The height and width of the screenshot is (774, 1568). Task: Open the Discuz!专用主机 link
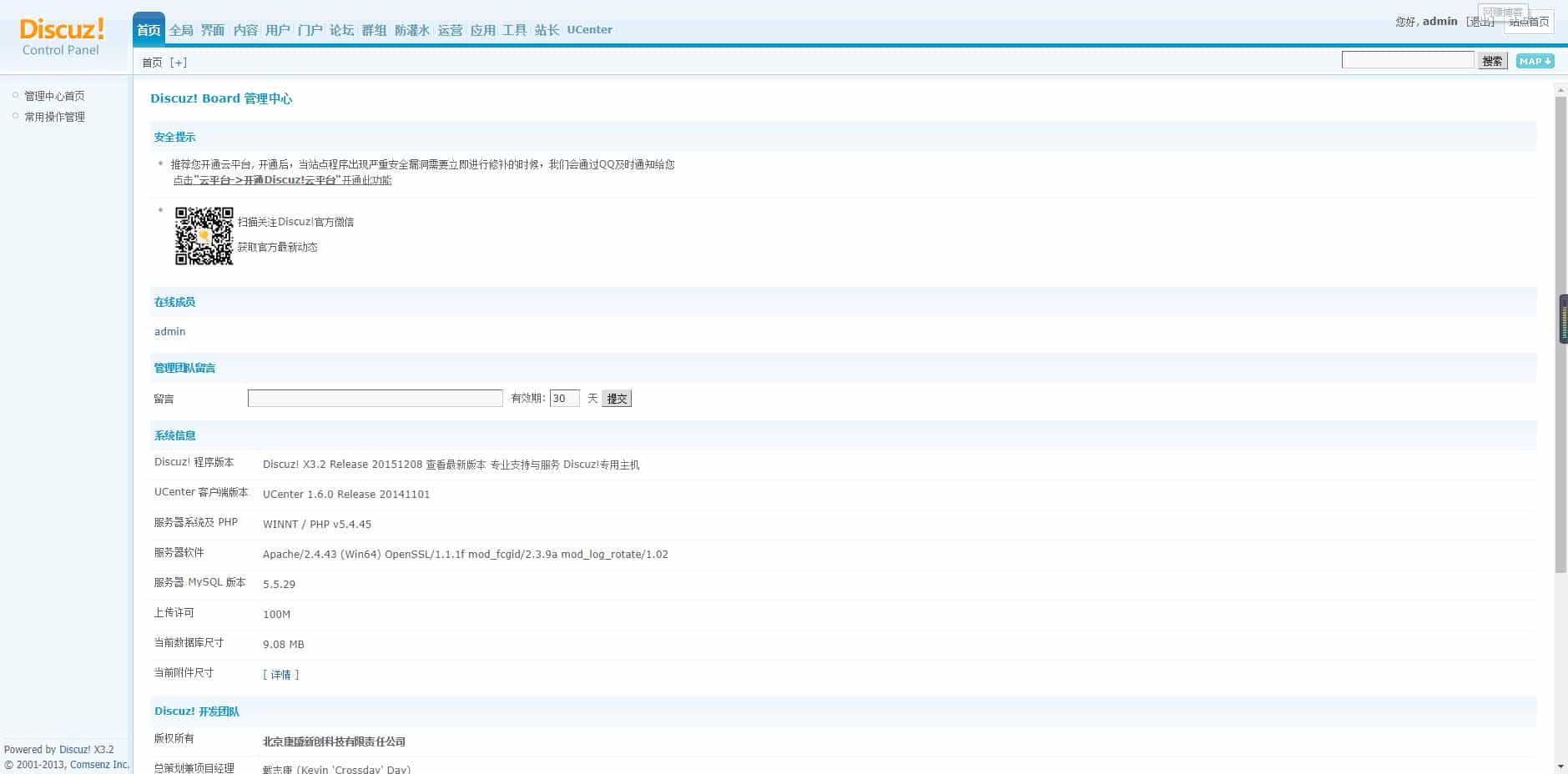tap(601, 465)
